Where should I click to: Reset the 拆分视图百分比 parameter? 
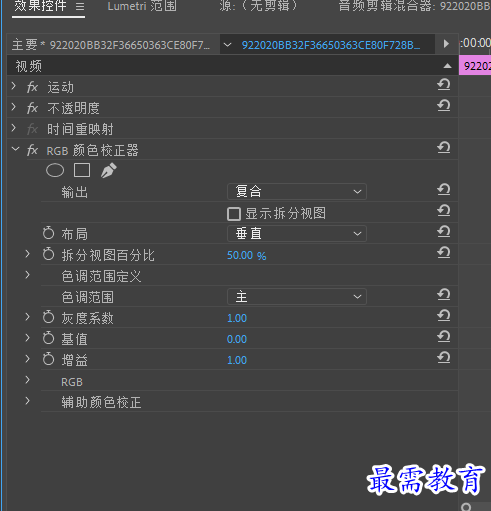(444, 253)
